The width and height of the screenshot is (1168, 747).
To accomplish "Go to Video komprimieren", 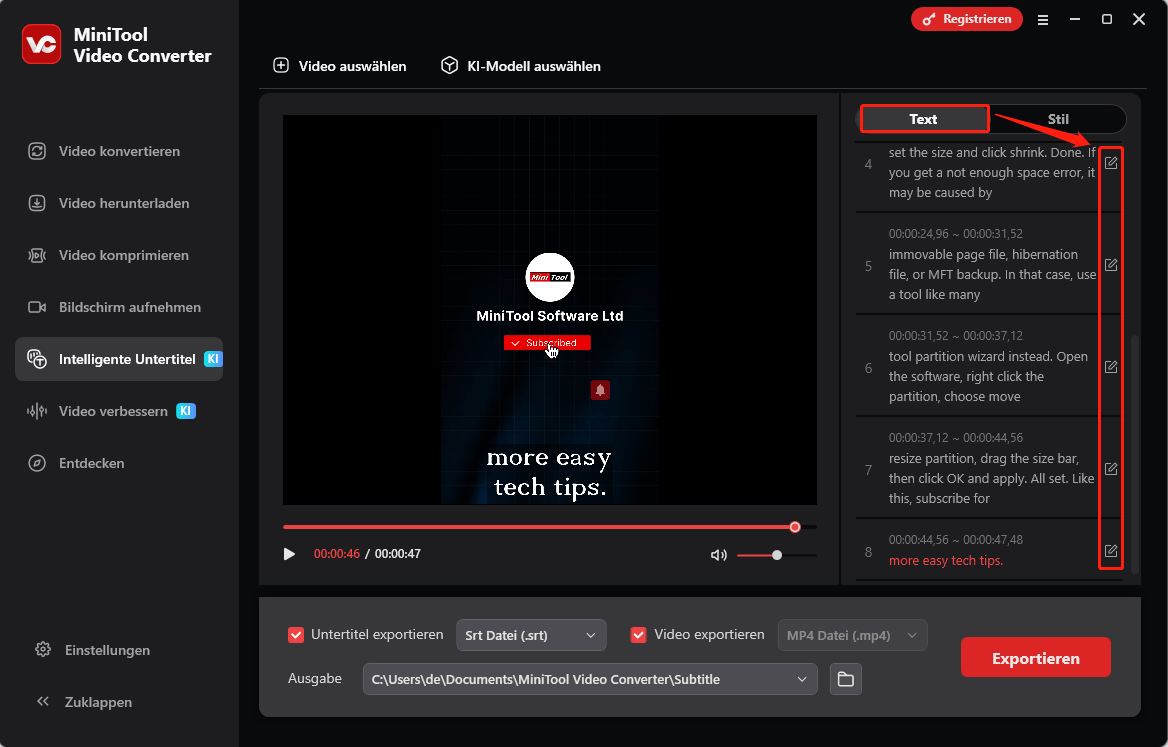I will click(x=119, y=255).
